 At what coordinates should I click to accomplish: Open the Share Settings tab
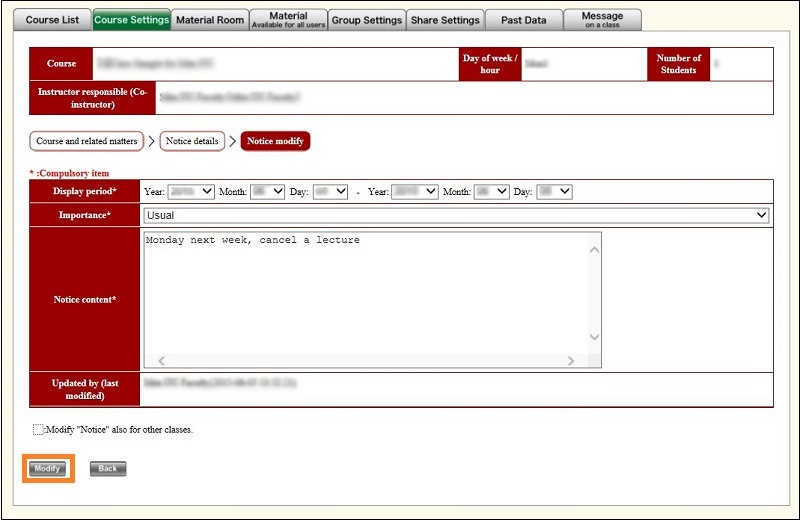(x=445, y=19)
